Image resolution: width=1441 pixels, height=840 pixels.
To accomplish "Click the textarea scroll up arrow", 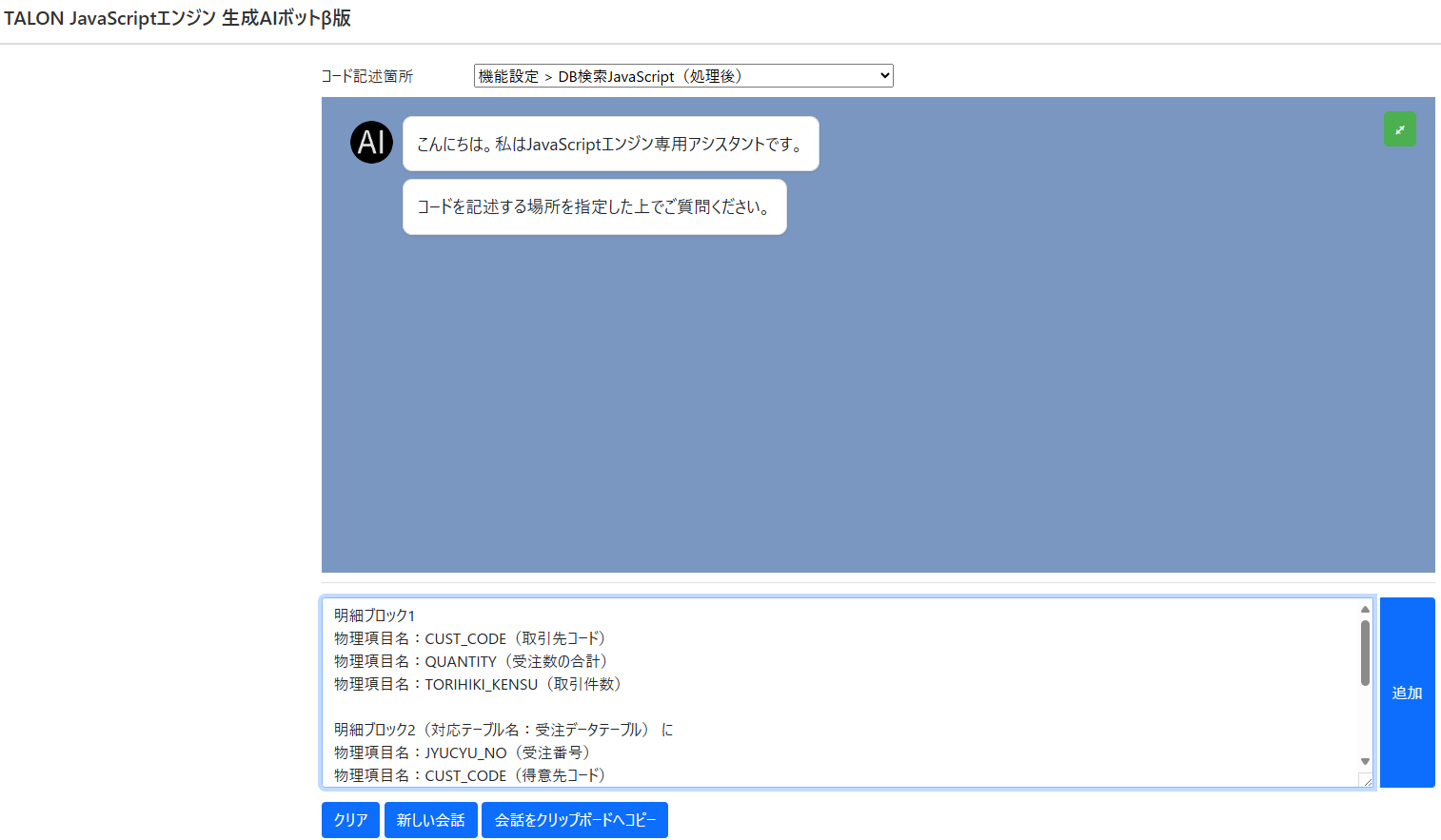I will pos(1365,610).
